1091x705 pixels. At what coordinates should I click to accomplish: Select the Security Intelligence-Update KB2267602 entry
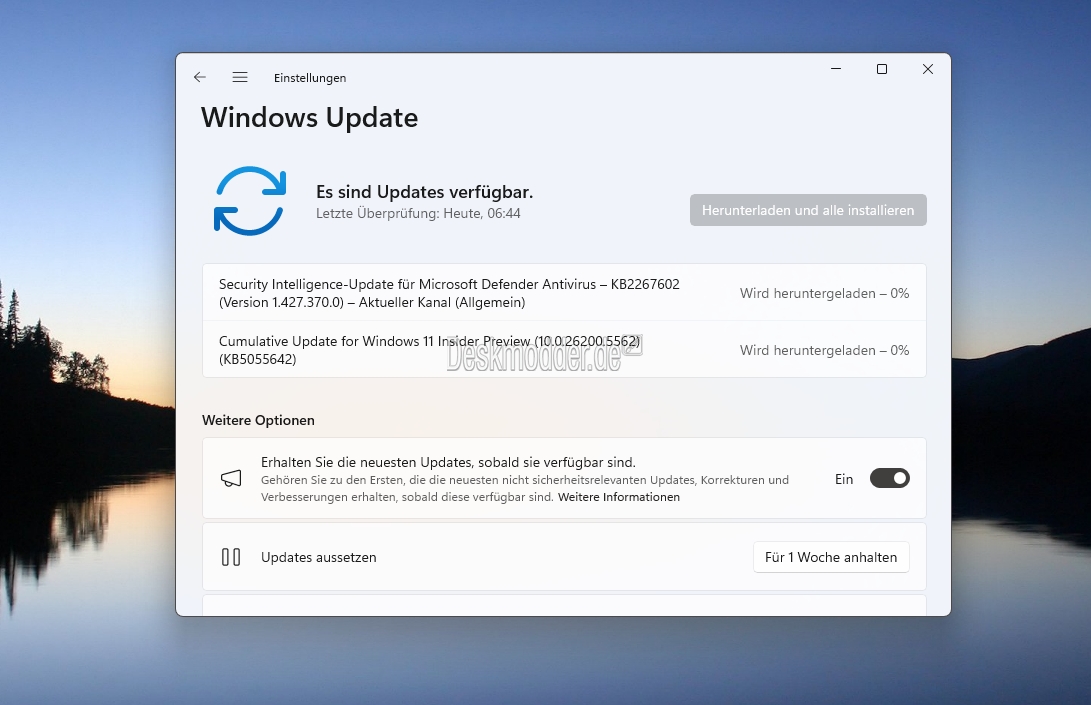pyautogui.click(x=564, y=292)
